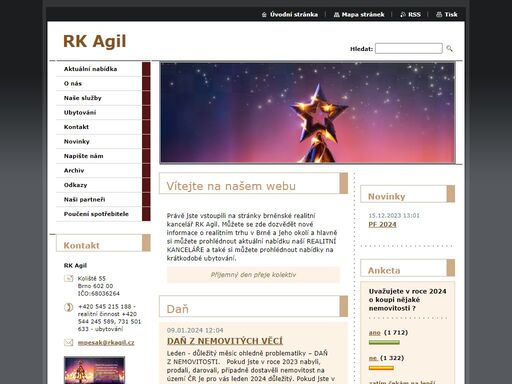This screenshot has width=512, height=384.
Task: Vote 'ne' in the Anketa poll
Action: click(373, 358)
